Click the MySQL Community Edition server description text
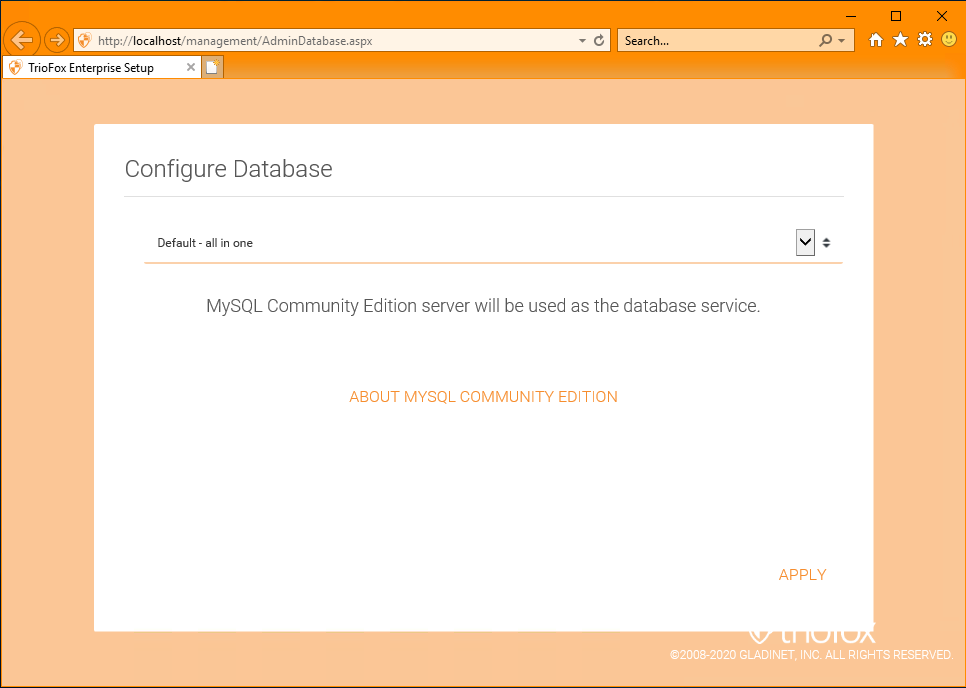 [x=483, y=306]
